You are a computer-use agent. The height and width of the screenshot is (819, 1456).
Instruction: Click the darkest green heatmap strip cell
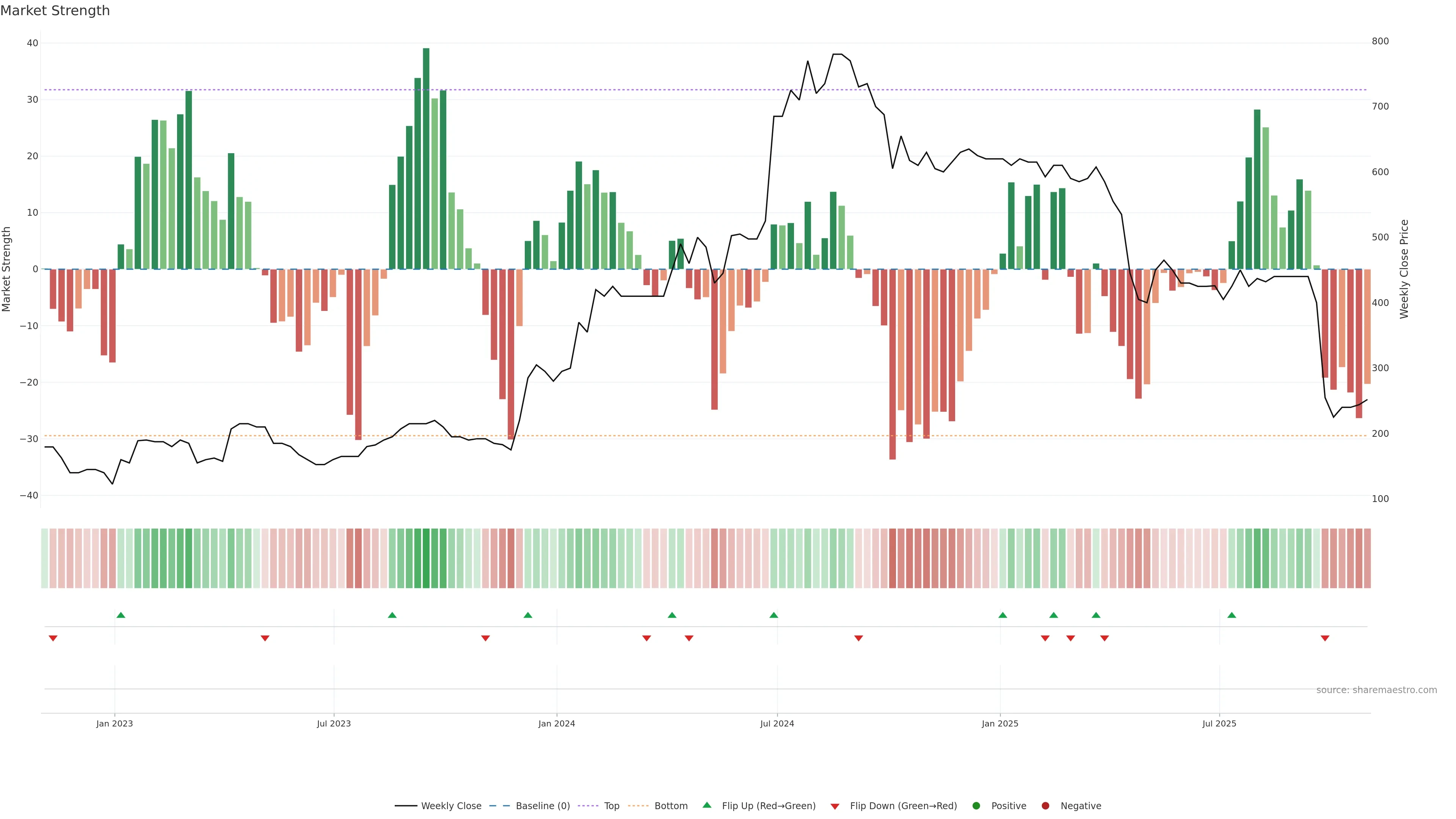click(426, 559)
